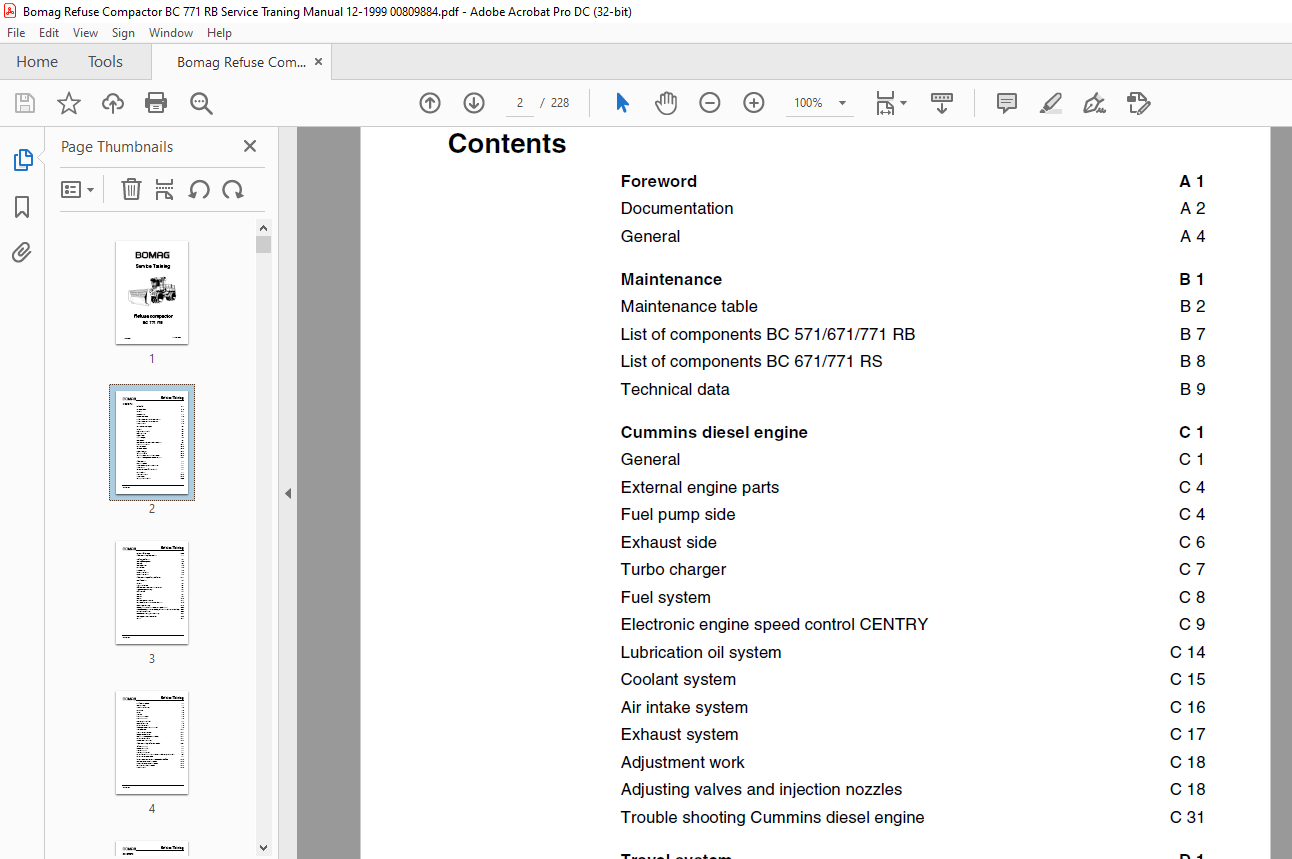
Task: Click the Foreword contents entry
Action: [658, 181]
